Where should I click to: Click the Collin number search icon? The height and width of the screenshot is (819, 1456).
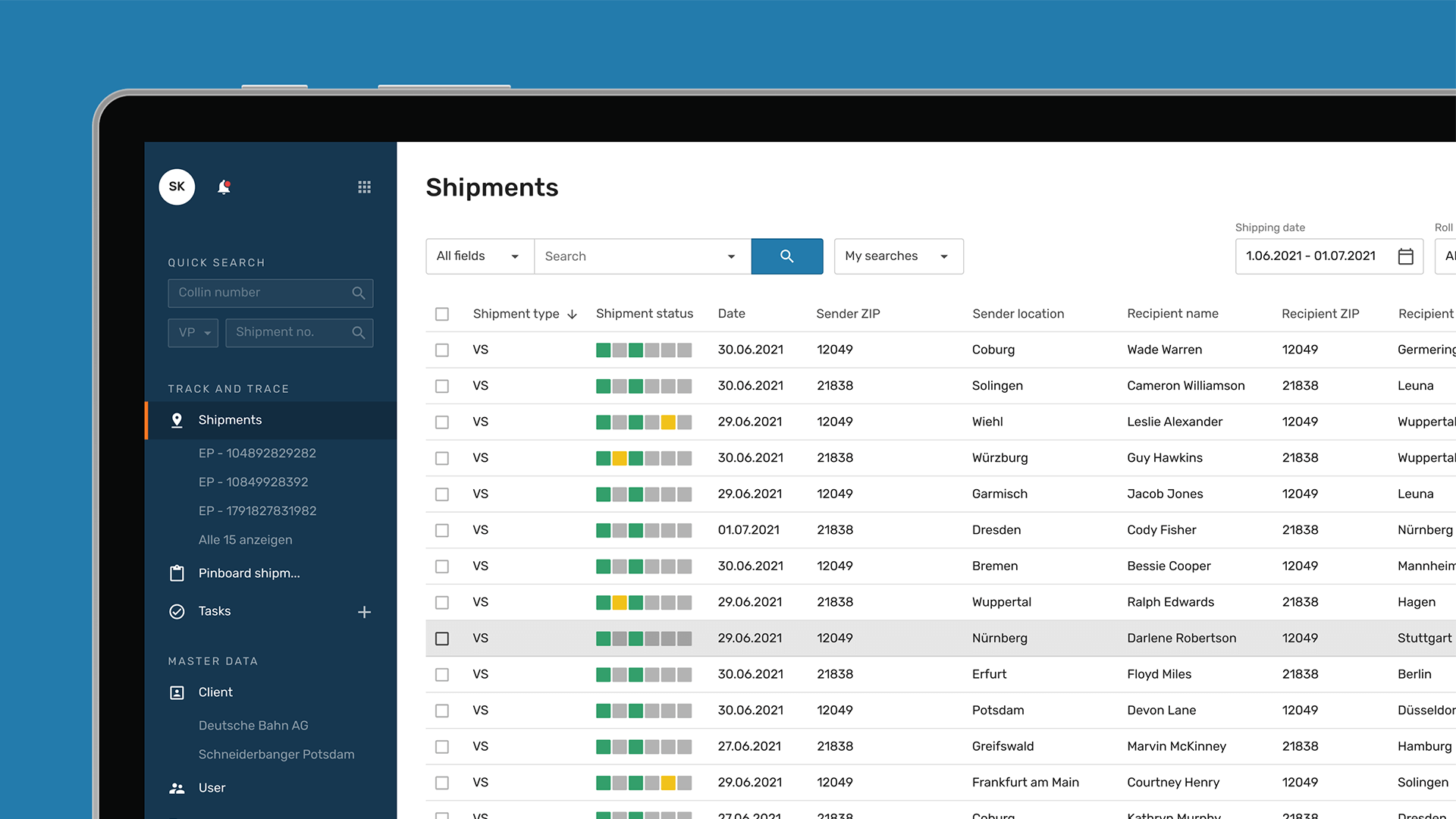click(359, 293)
